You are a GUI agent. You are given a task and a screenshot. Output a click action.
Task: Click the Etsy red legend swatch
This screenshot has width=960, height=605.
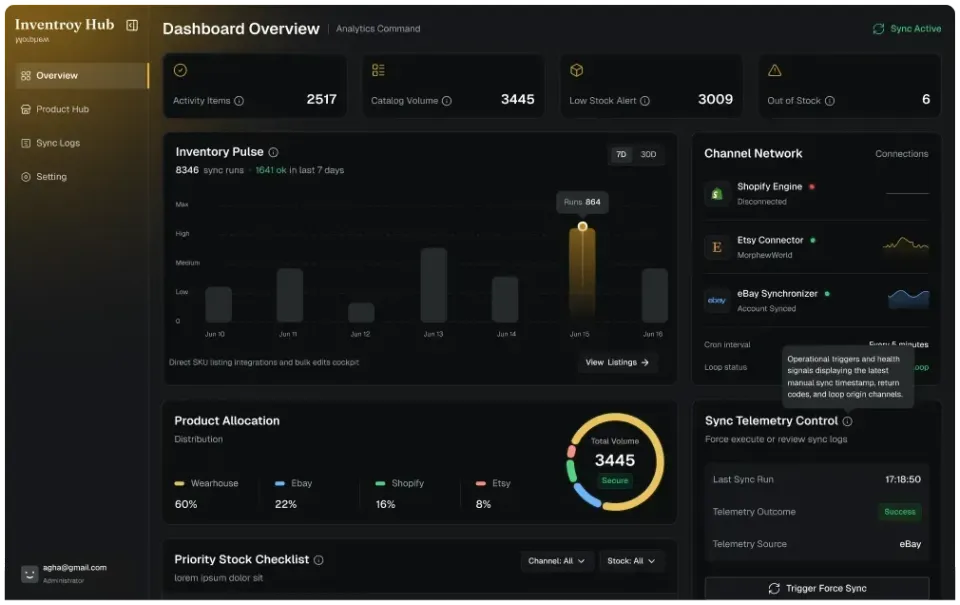[481, 484]
